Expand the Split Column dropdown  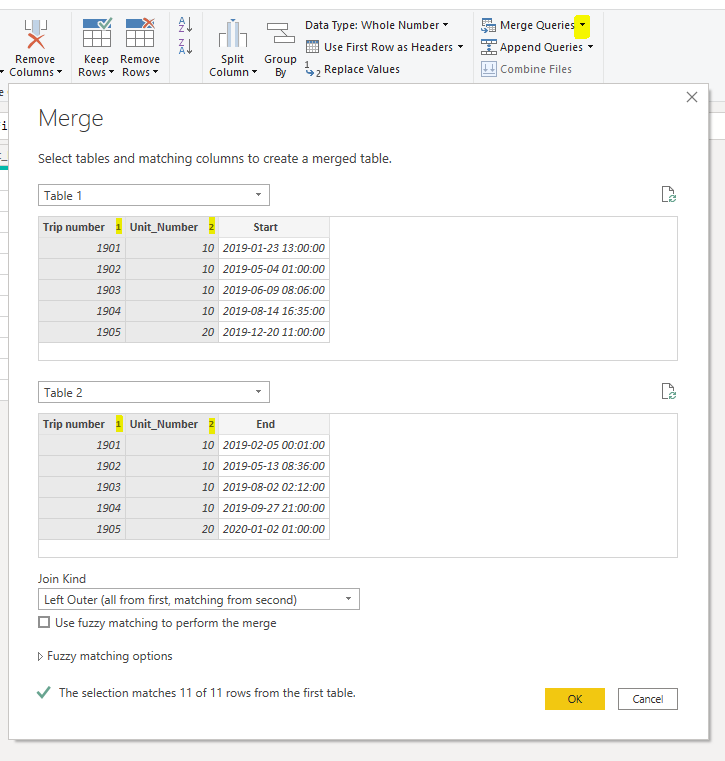[254, 72]
